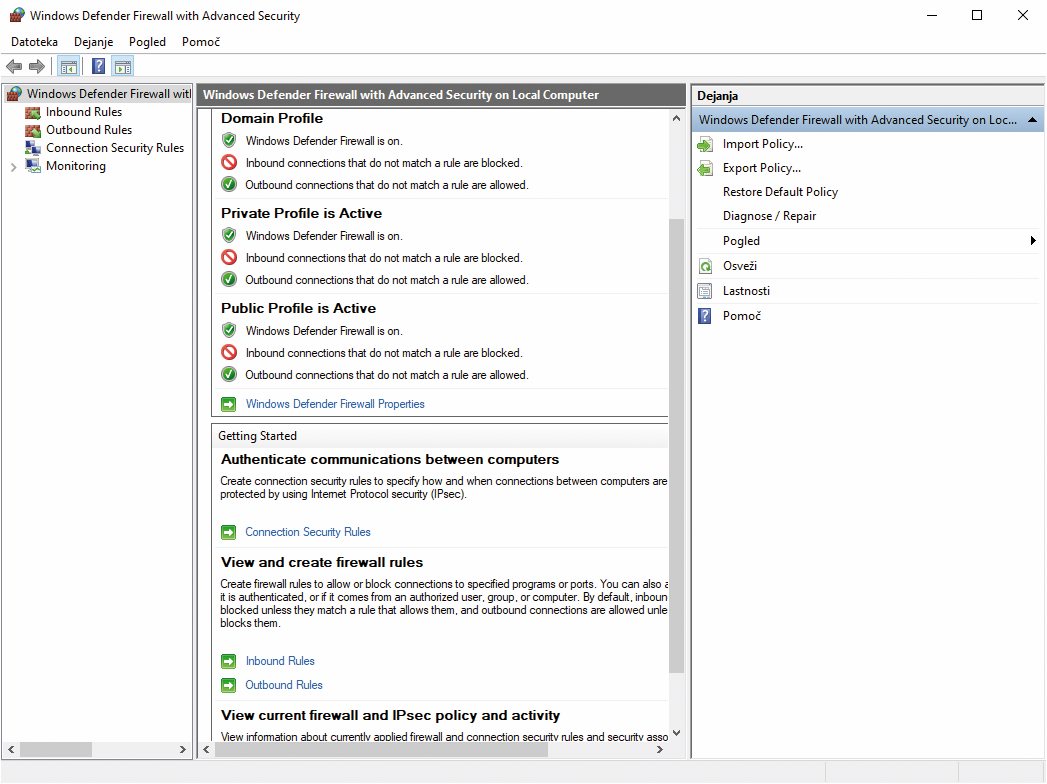Collapse the Dejanja section header arrow
The height and width of the screenshot is (784, 1047).
(1032, 120)
